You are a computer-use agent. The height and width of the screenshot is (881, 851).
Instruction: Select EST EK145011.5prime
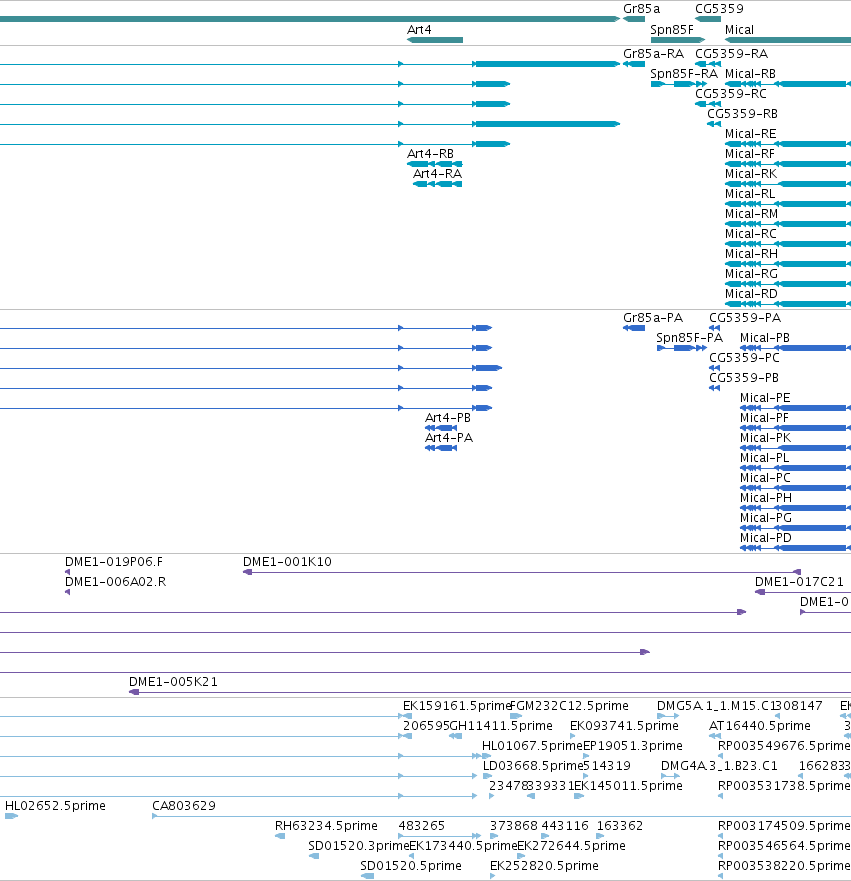click(579, 796)
